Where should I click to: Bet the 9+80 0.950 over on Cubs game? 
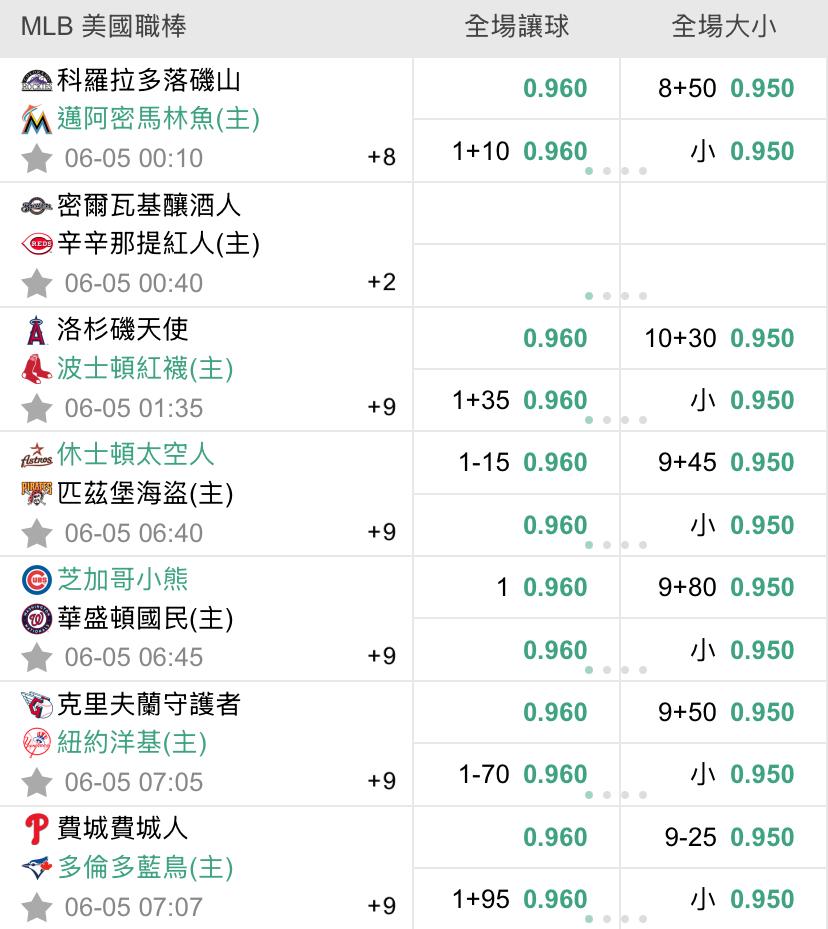point(724,587)
